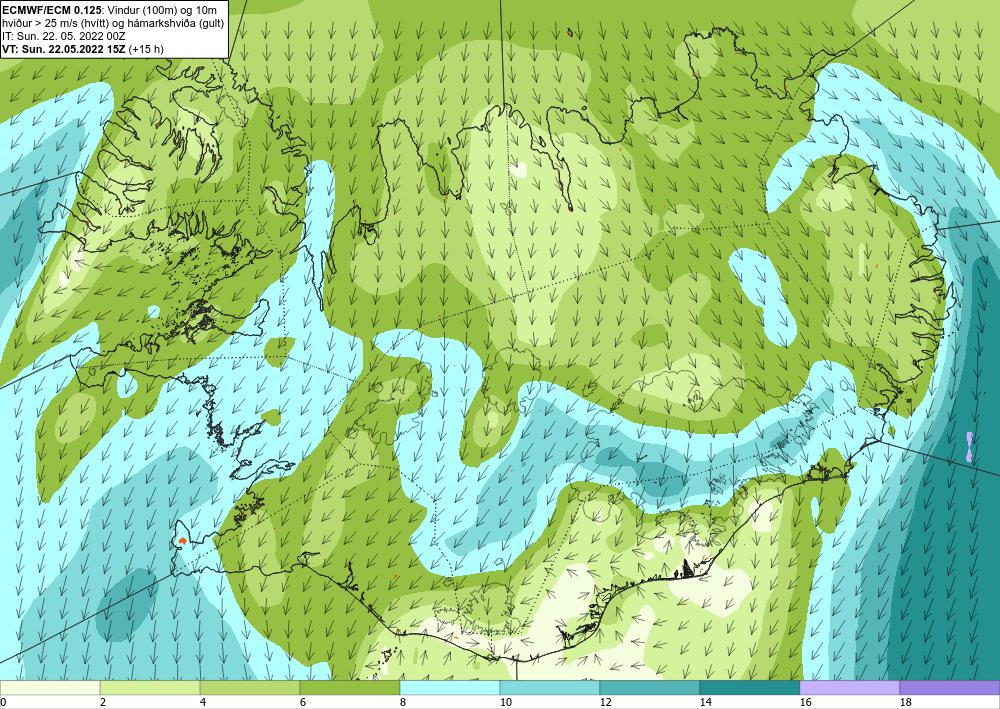Click the purple high-wind patch off the east coast
The image size is (1000, 709).
click(970, 446)
